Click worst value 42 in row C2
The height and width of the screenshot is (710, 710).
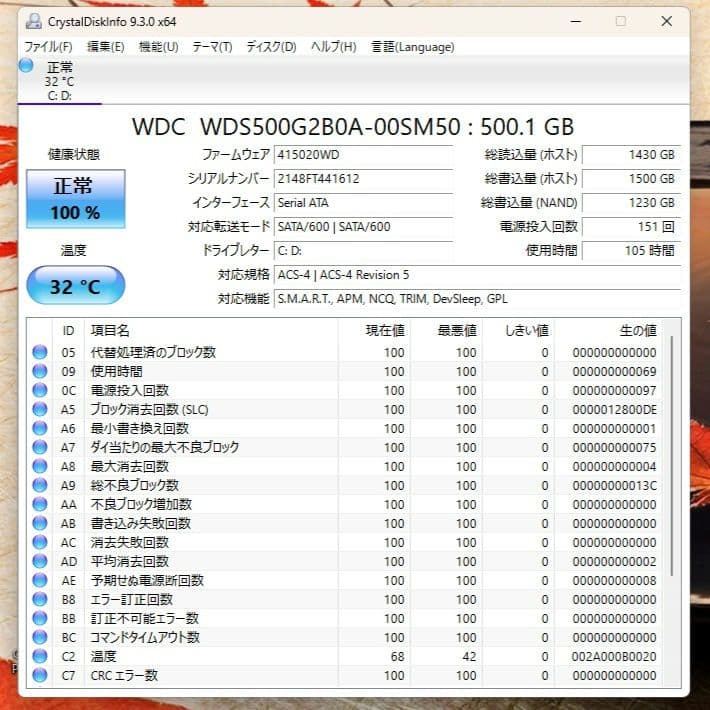pos(469,657)
